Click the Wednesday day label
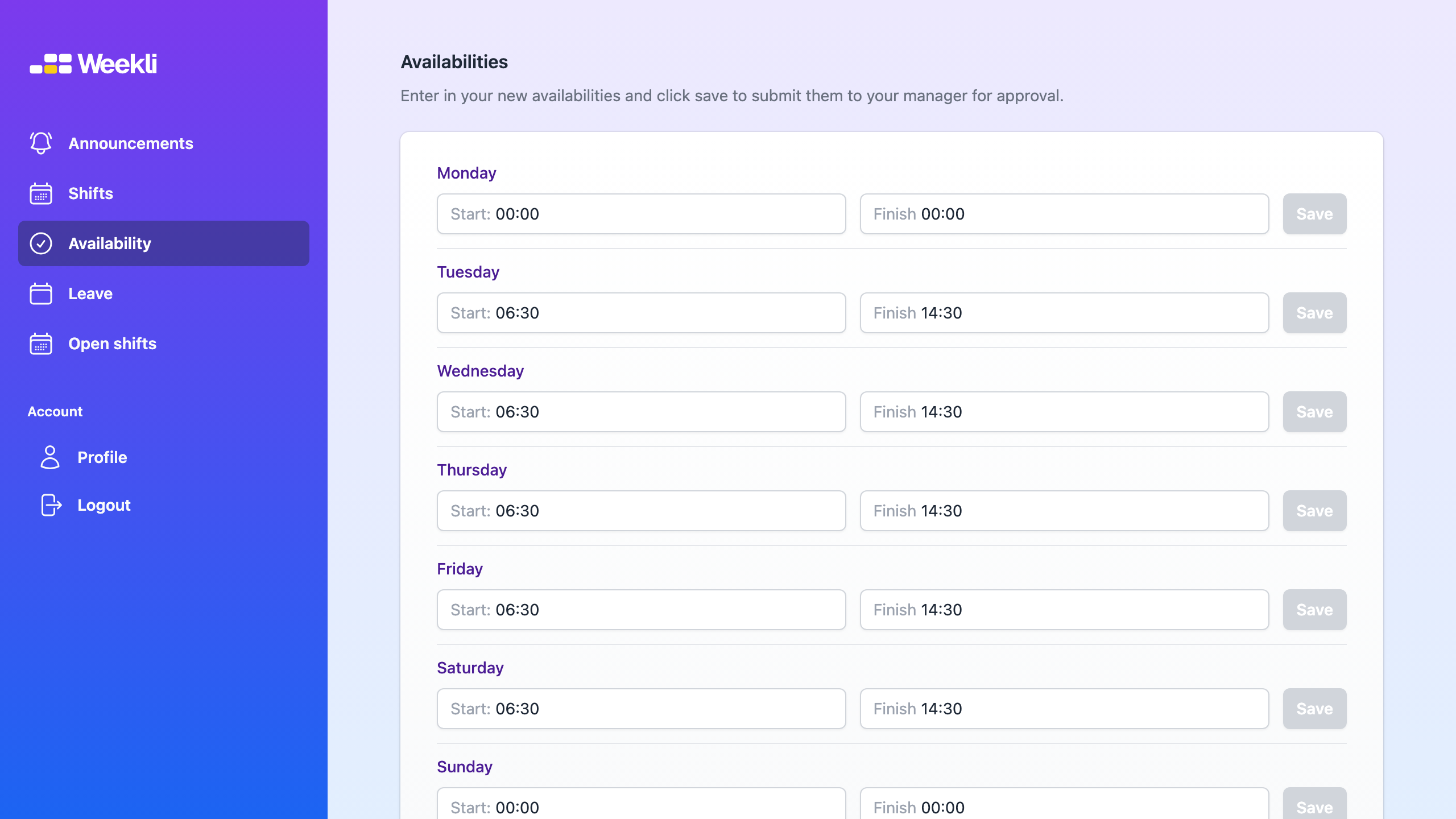The height and width of the screenshot is (819, 1456). 481,371
